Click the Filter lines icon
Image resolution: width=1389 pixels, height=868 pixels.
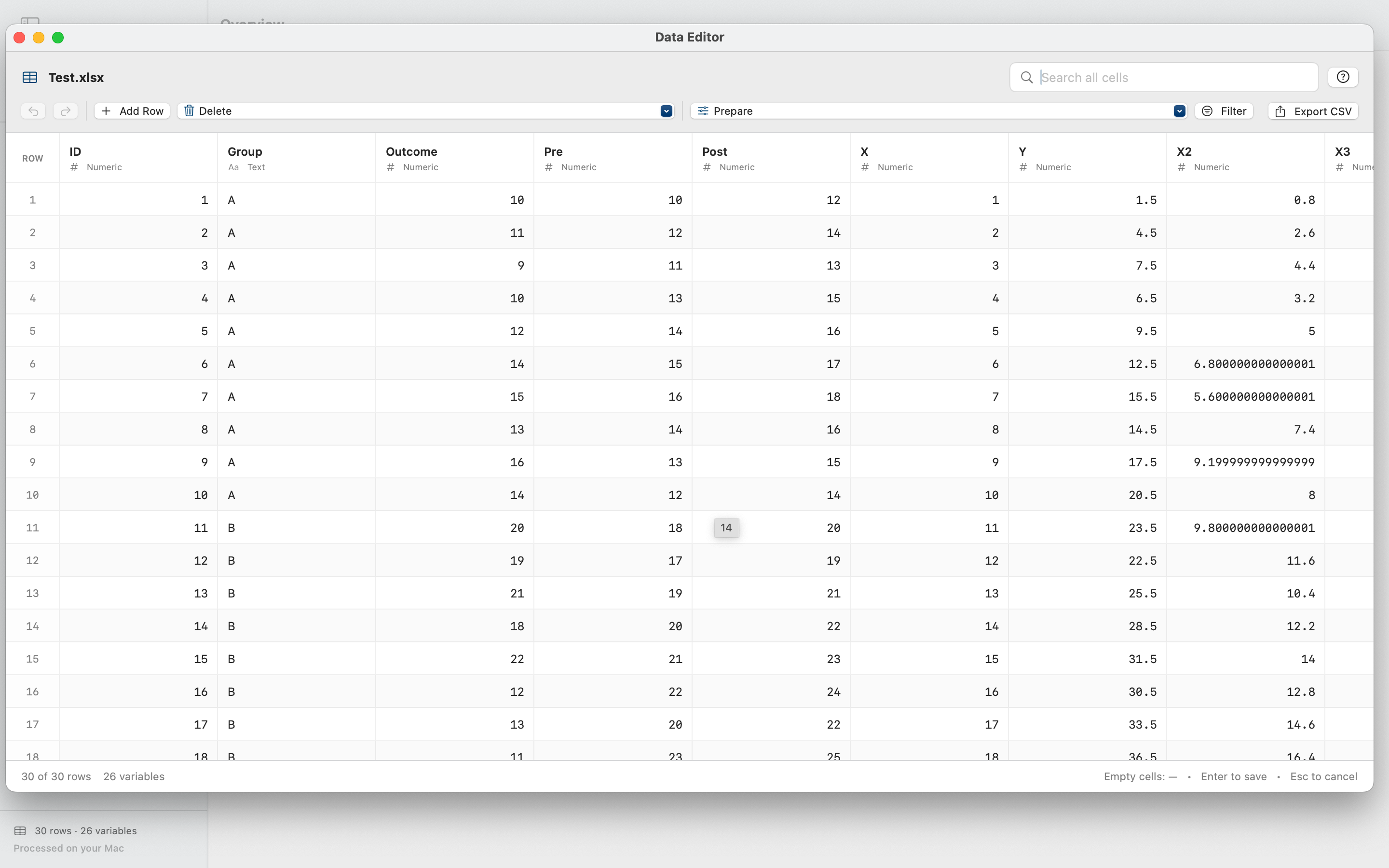point(1208,111)
